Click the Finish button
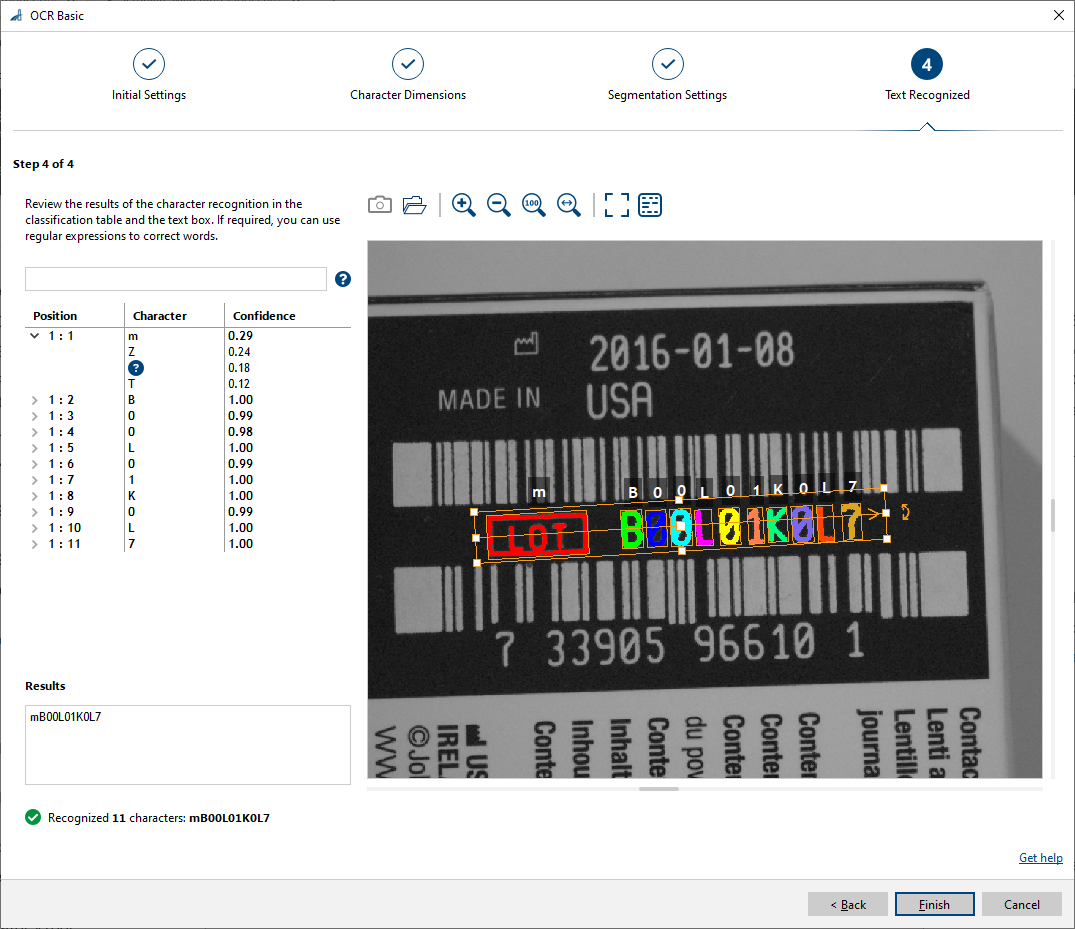This screenshot has height=929, width=1075. [x=934, y=904]
